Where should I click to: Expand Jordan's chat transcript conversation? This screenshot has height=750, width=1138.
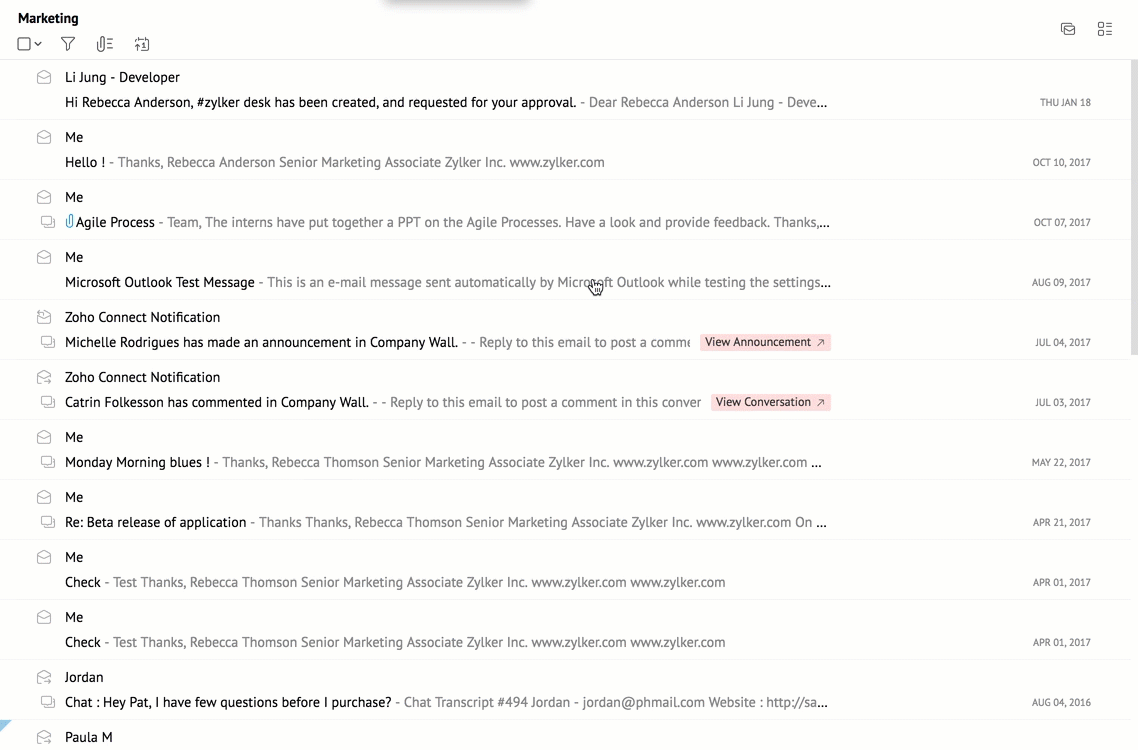point(47,702)
